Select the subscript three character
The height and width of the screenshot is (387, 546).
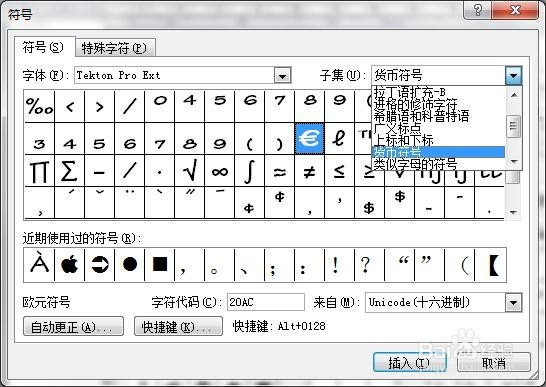pyautogui.click(x=39, y=139)
